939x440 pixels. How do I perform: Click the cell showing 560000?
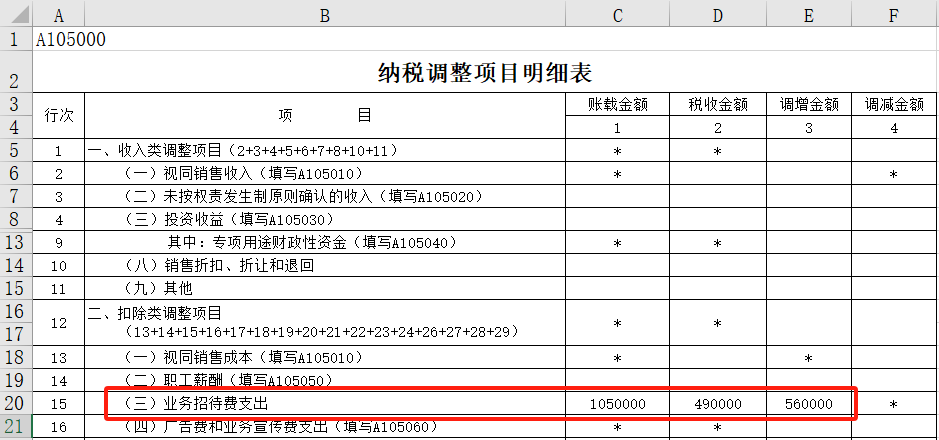pos(808,403)
